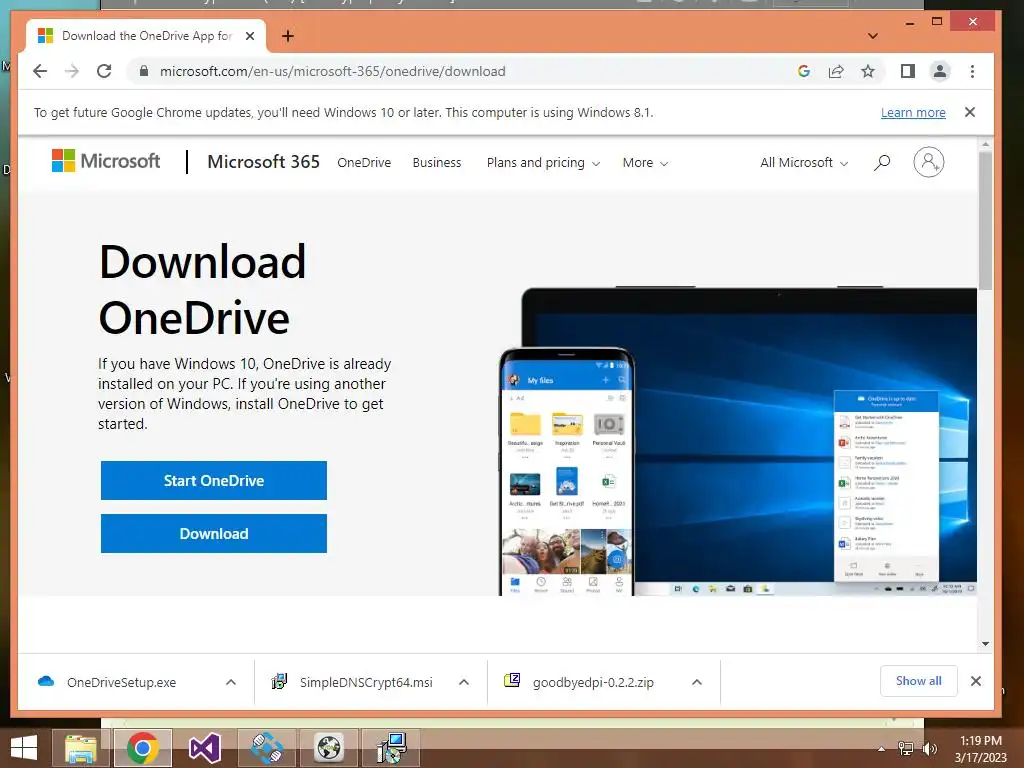The image size is (1024, 768).
Task: Expand options for OneDriveSetup.exe download
Action: [231, 682]
